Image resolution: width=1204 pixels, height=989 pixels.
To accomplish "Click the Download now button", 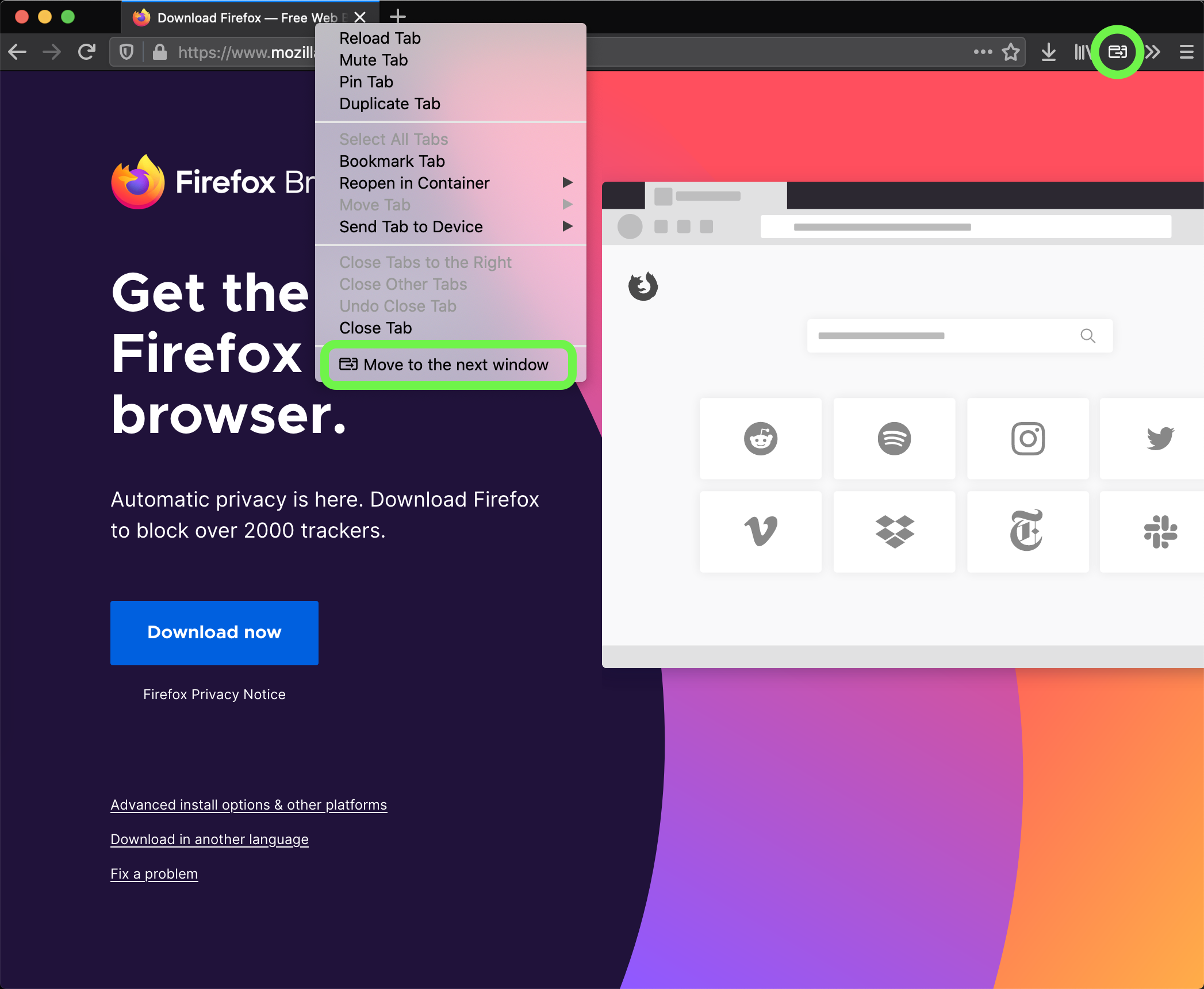I will pos(214,632).
